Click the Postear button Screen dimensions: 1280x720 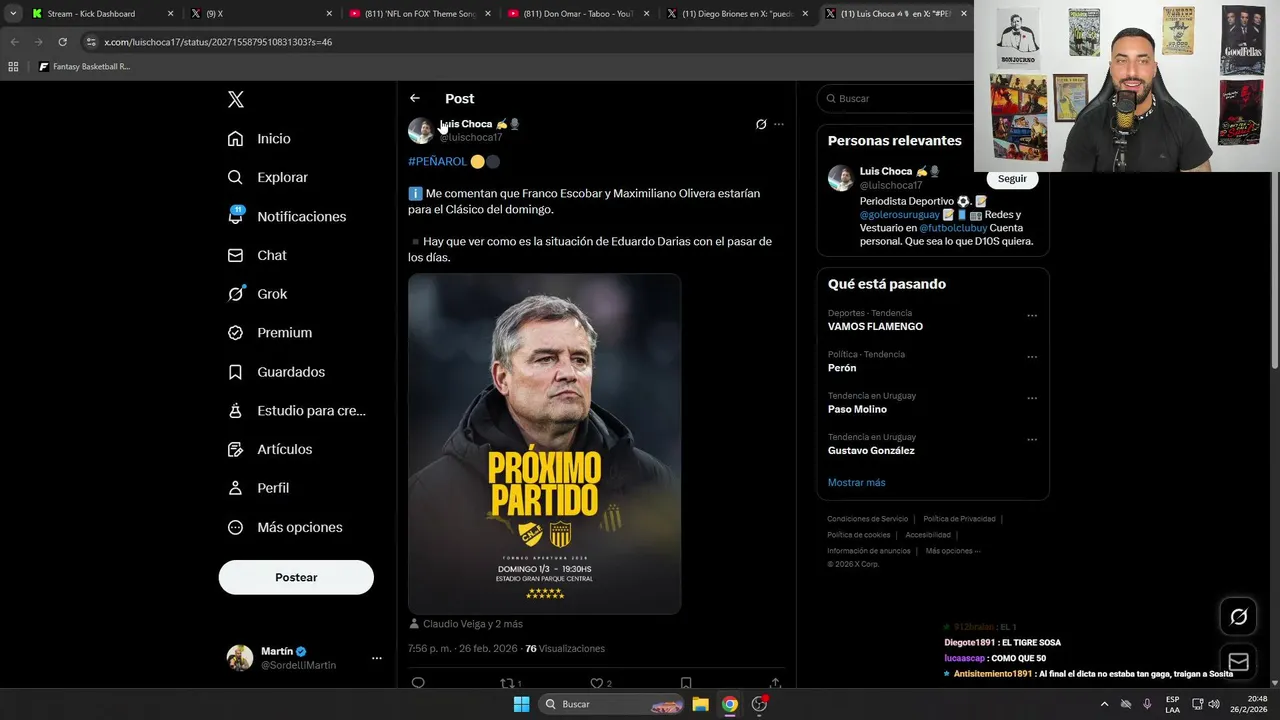coord(296,577)
